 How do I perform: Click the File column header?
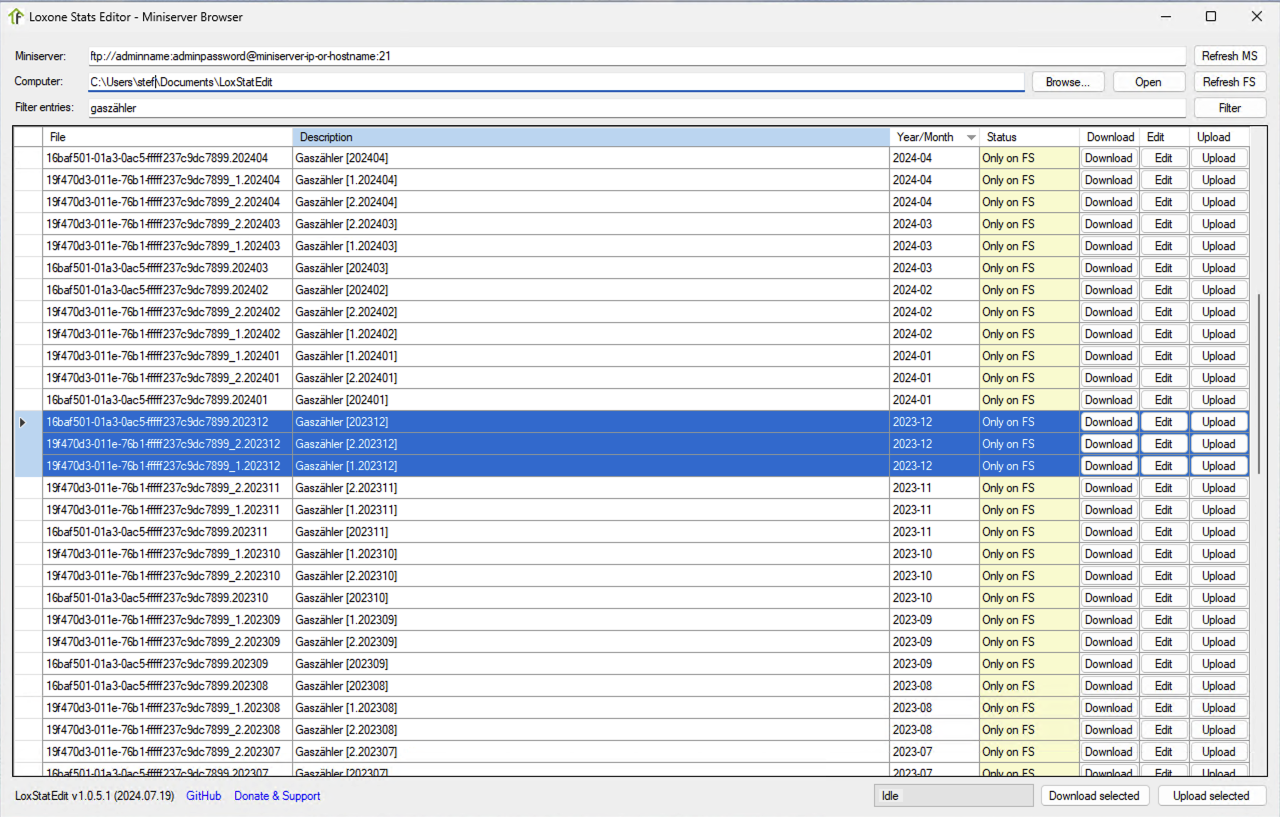[167, 137]
